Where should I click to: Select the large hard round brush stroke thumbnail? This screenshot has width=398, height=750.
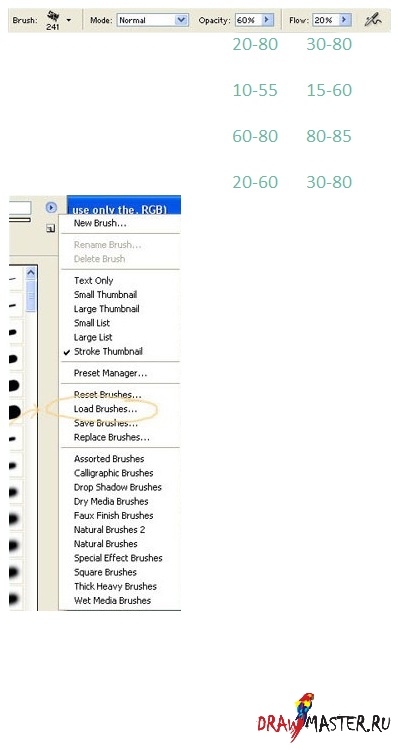coord(15,410)
